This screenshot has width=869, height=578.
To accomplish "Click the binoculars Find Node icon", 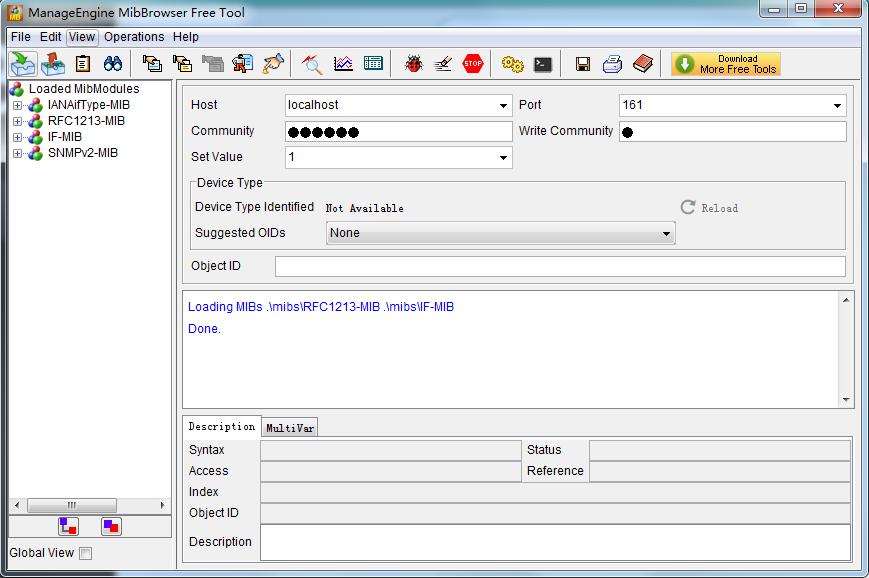I will 113,64.
